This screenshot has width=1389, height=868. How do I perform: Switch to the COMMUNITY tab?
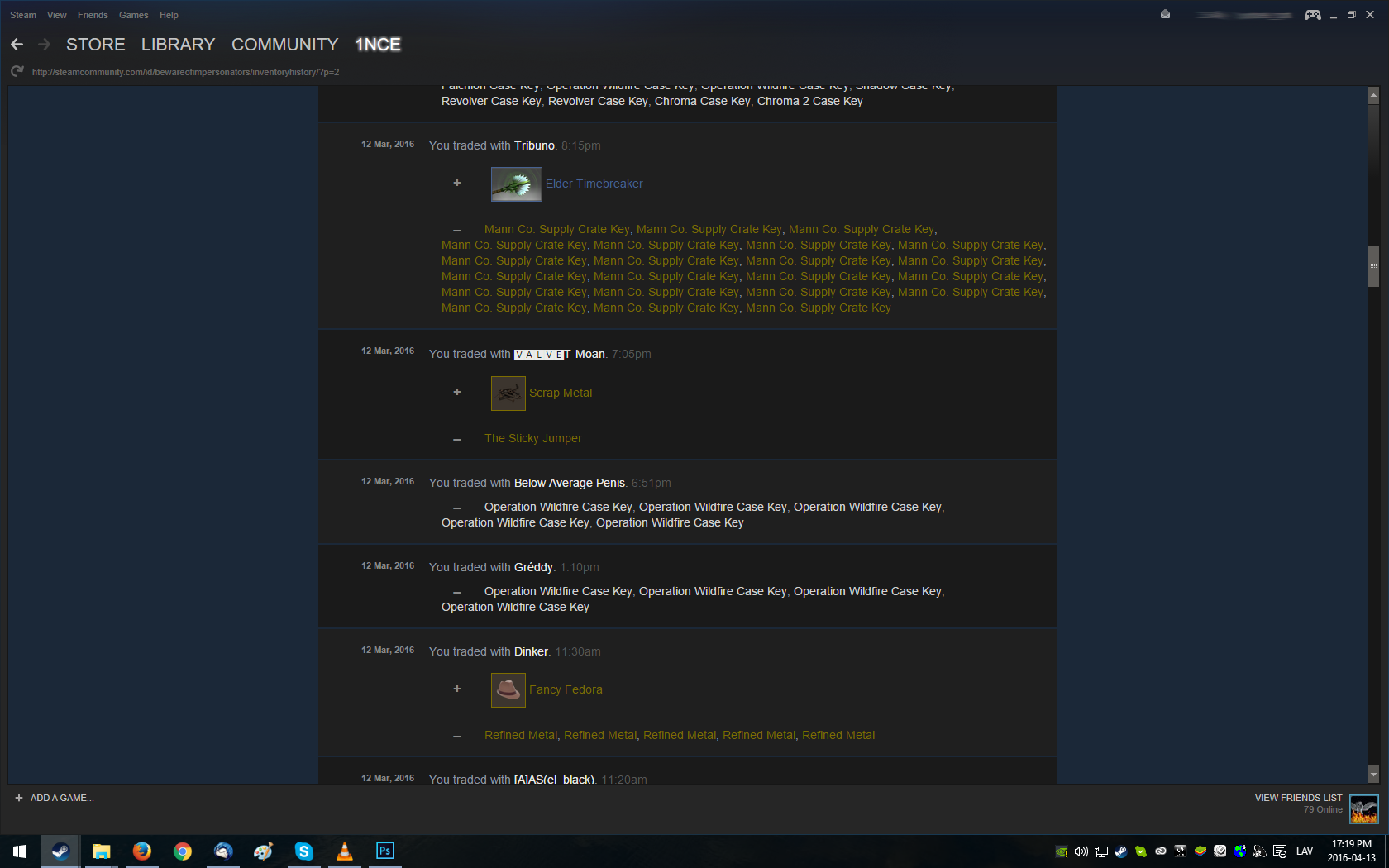point(284,45)
